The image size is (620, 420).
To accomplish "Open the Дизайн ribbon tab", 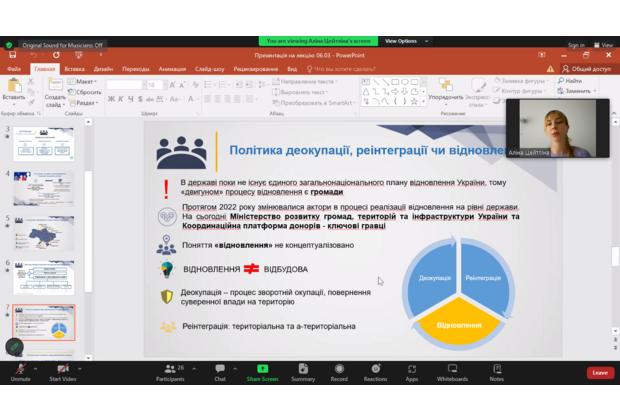I will coord(104,69).
